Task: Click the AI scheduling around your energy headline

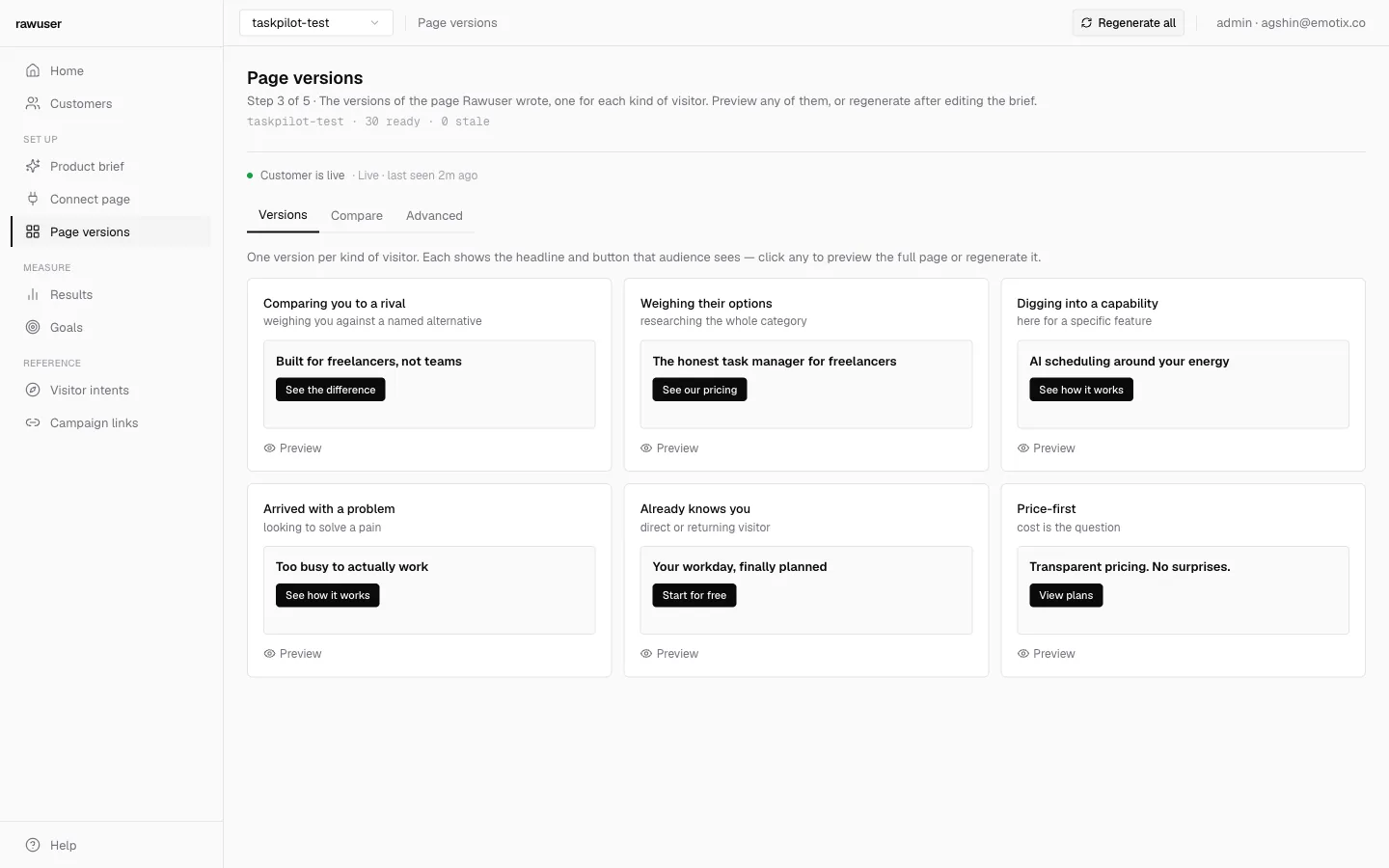Action: point(1129,362)
